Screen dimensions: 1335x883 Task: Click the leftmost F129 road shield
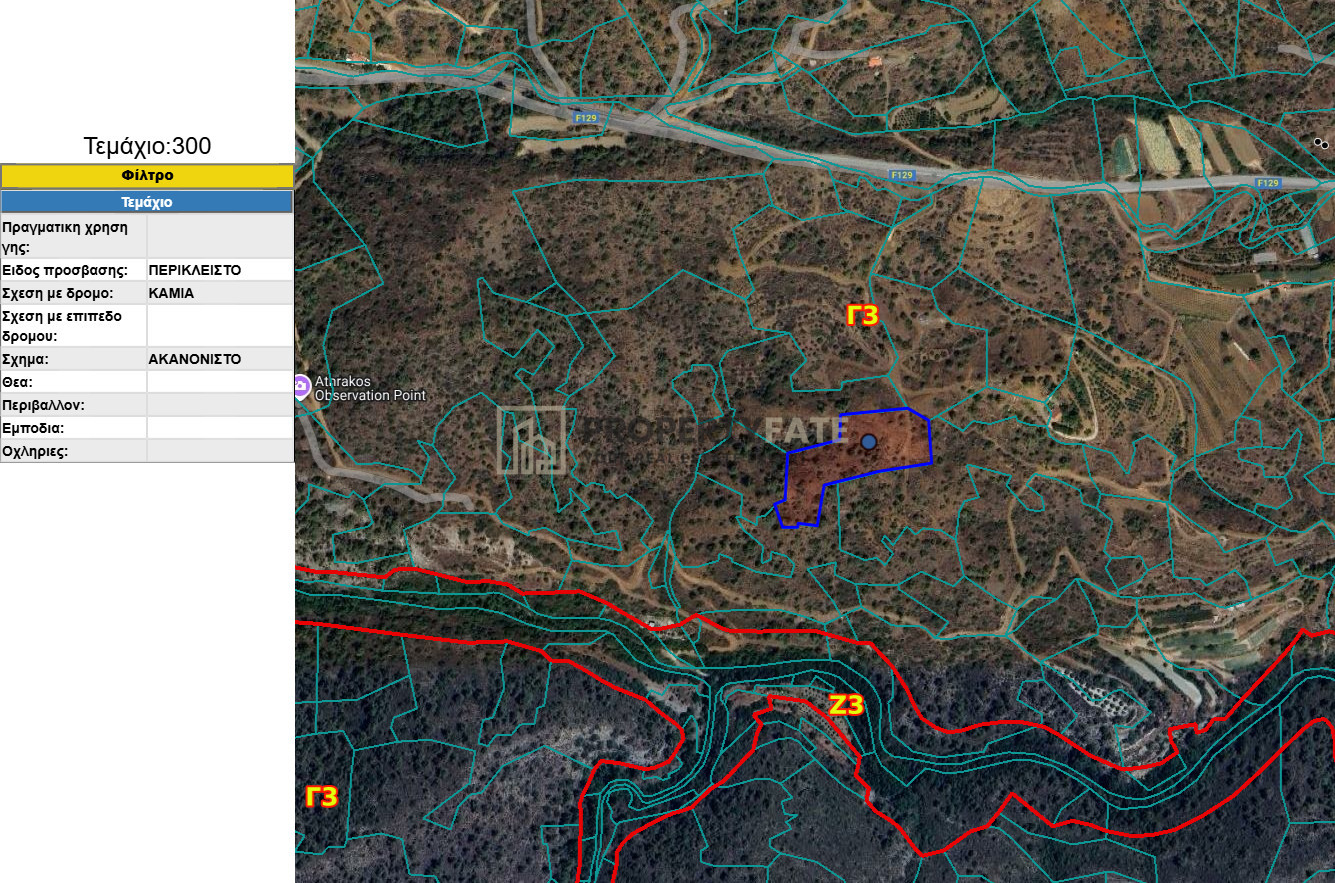[586, 117]
